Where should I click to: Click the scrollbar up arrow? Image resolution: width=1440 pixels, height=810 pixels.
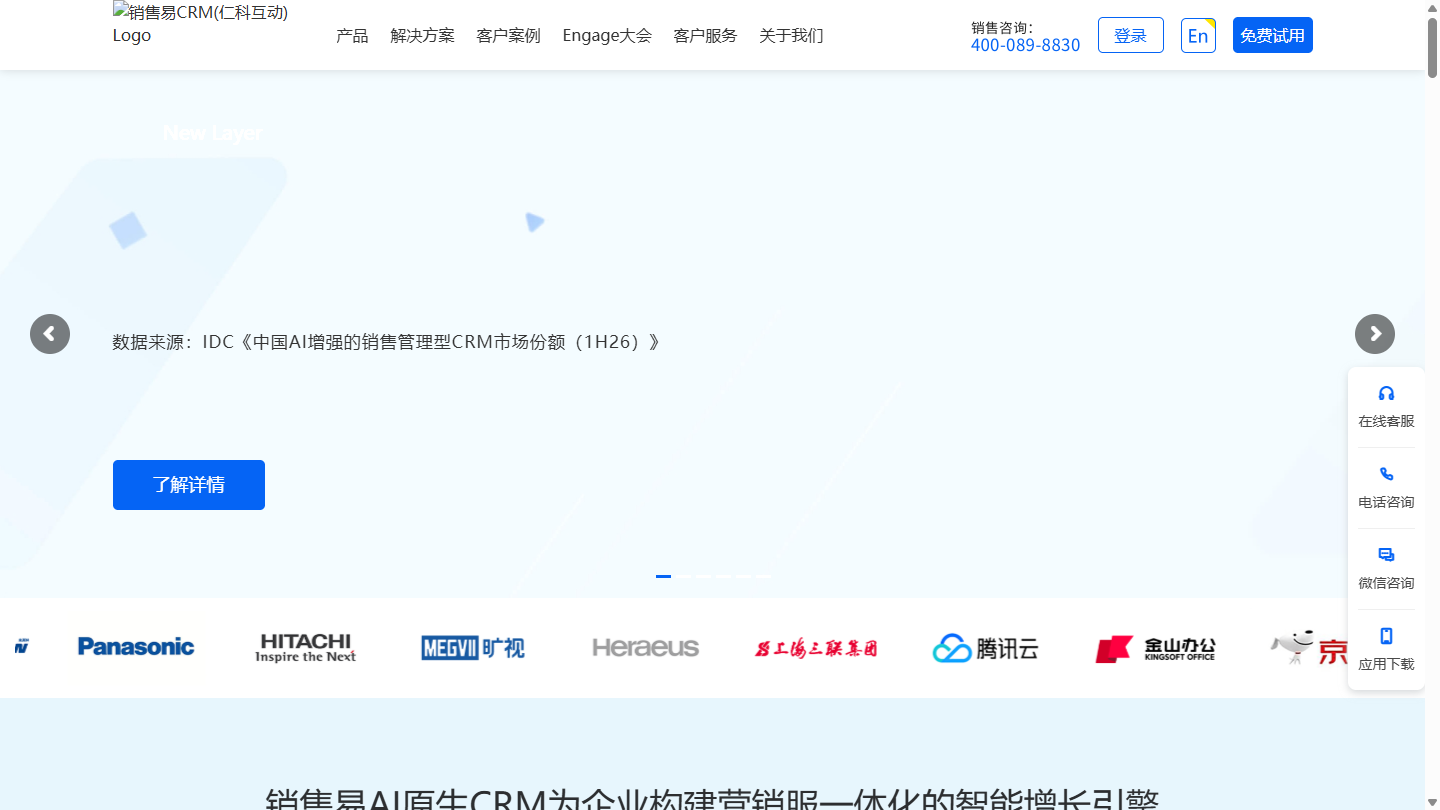1432,8
